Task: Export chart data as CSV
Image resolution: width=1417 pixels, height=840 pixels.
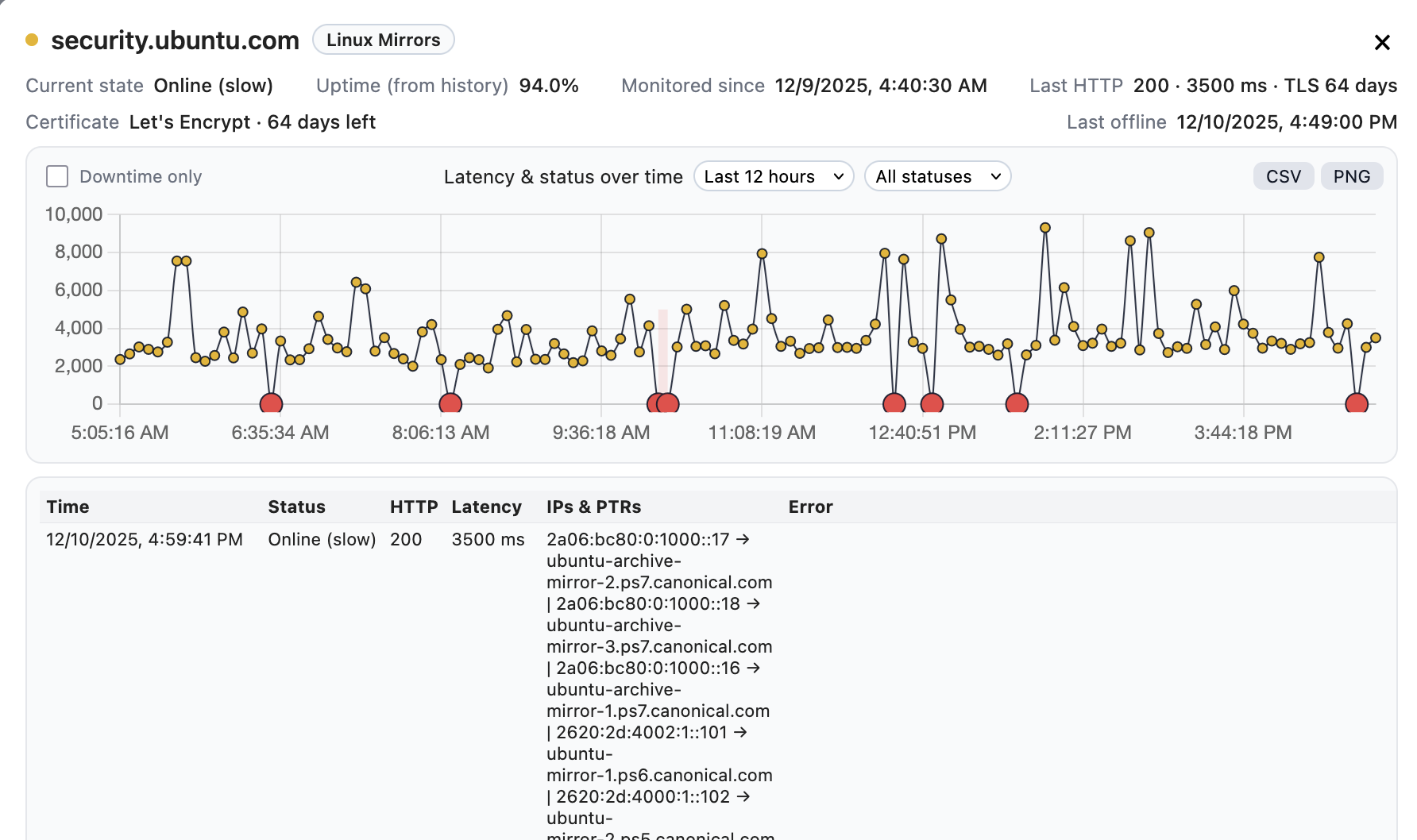Action: point(1284,176)
